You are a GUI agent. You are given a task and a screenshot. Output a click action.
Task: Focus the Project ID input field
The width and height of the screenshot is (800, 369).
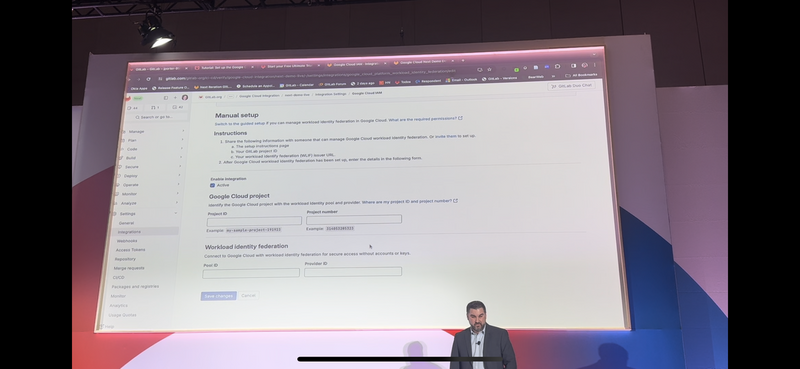[x=254, y=222]
